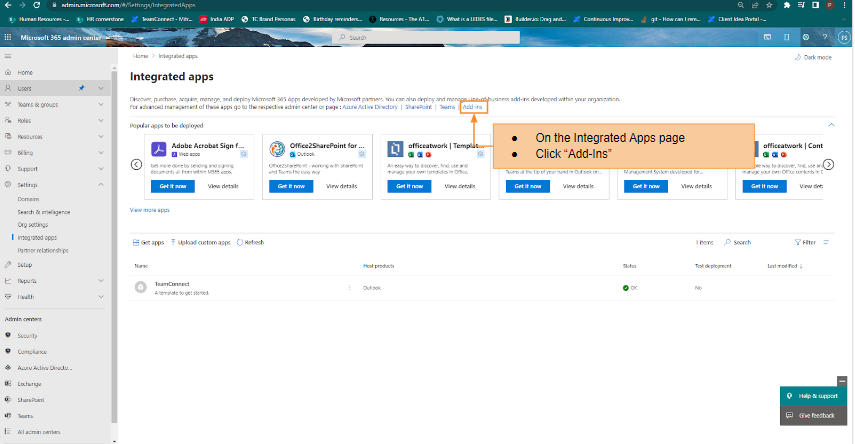Go to Home breadcrumb

tap(140, 56)
